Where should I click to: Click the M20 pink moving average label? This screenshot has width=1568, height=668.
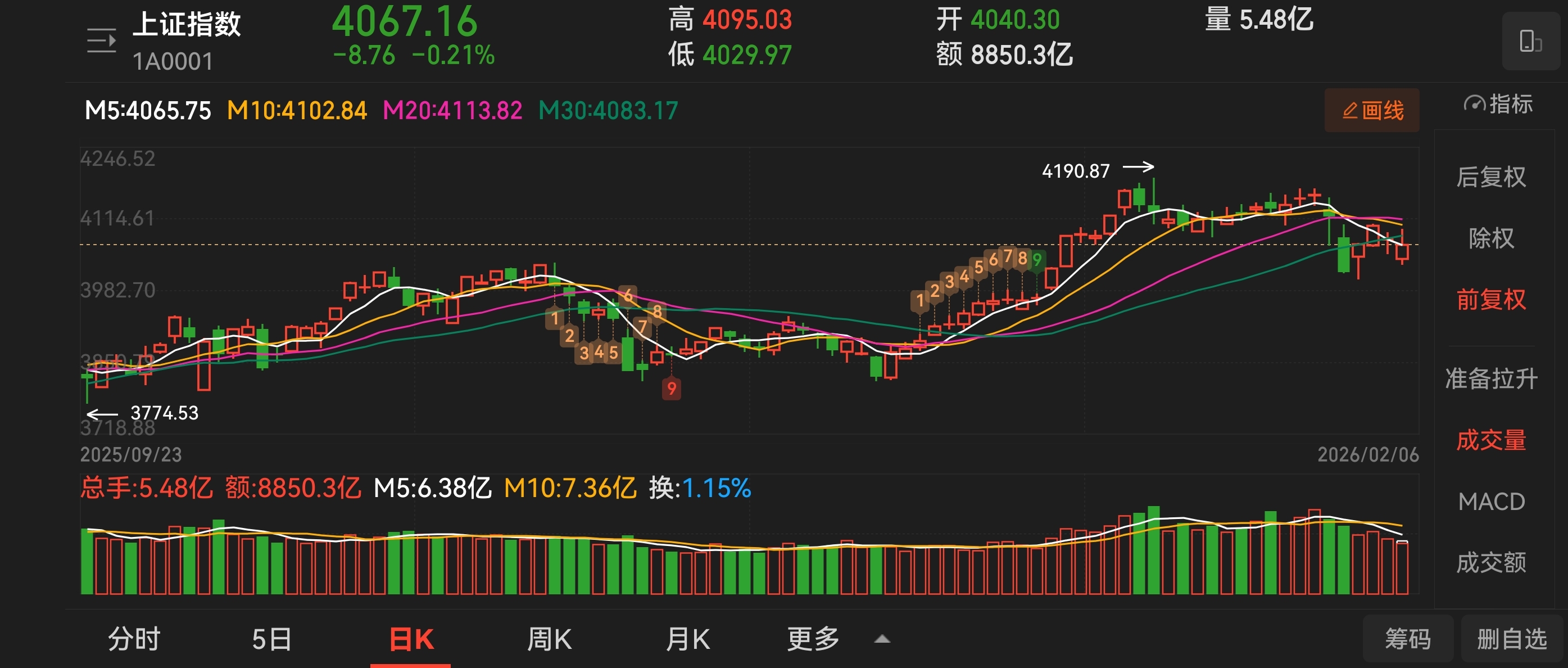[452, 111]
